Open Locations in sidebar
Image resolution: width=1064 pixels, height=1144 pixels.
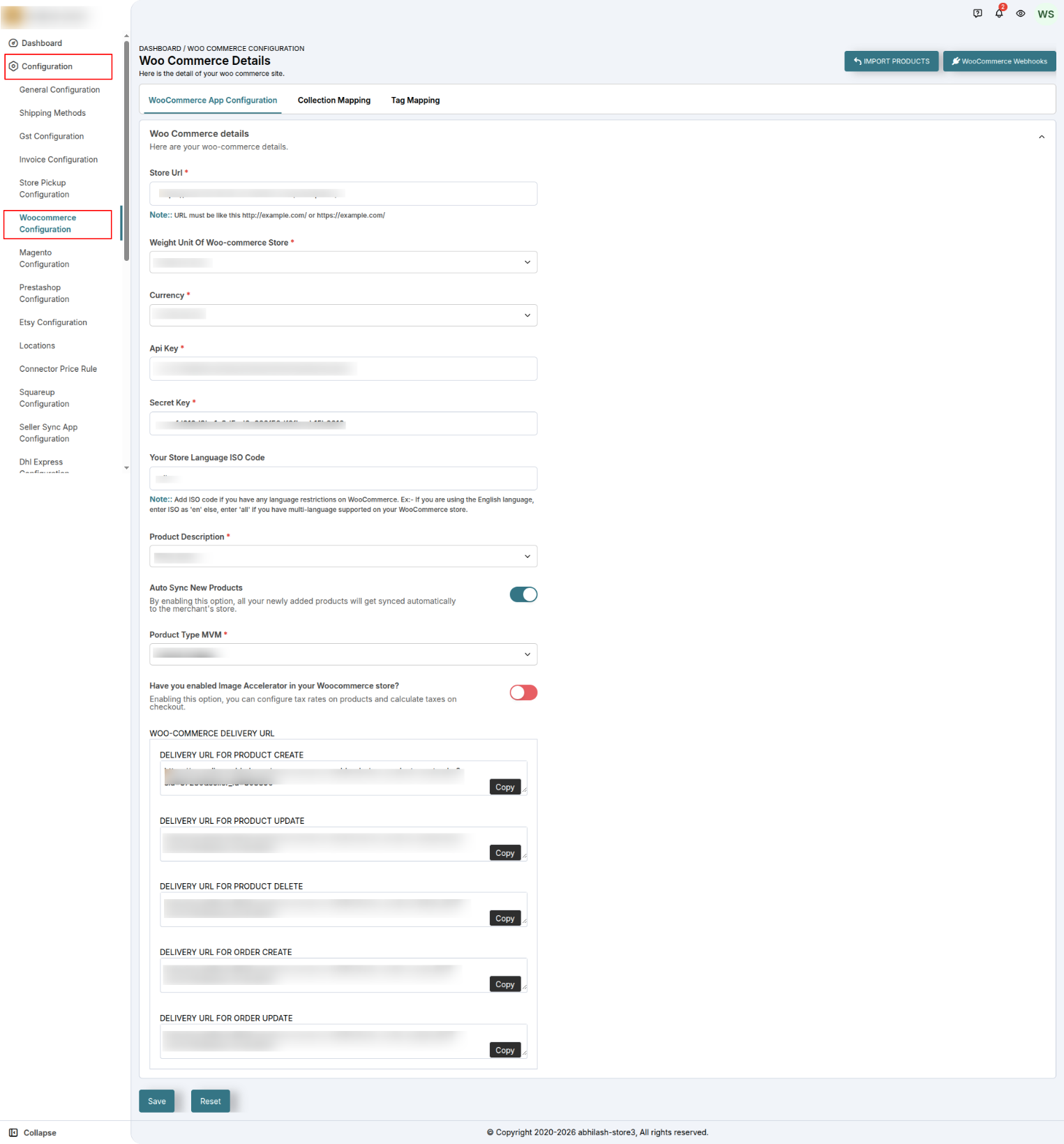pos(37,346)
